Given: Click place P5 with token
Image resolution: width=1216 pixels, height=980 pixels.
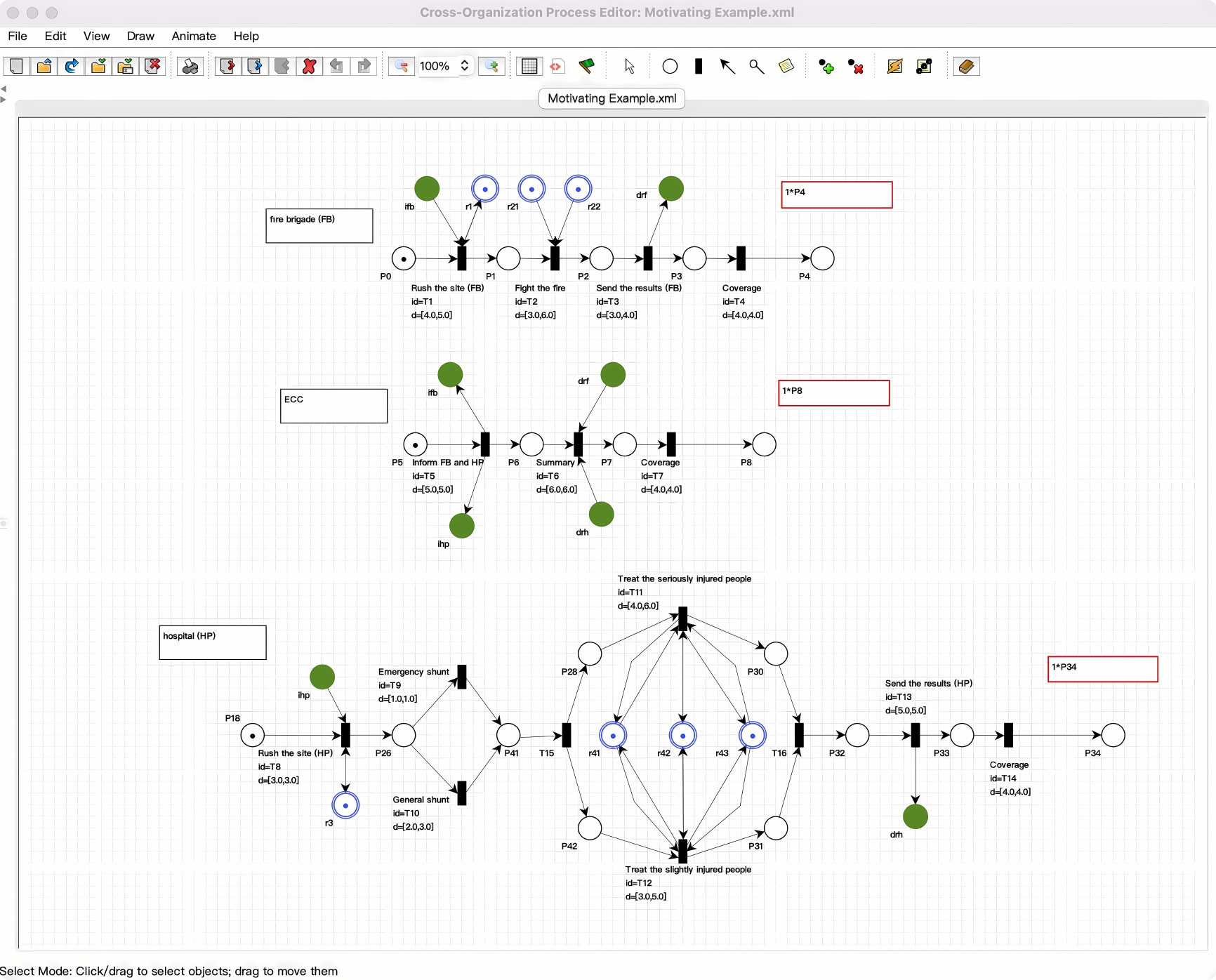Looking at the screenshot, I should 416,444.
